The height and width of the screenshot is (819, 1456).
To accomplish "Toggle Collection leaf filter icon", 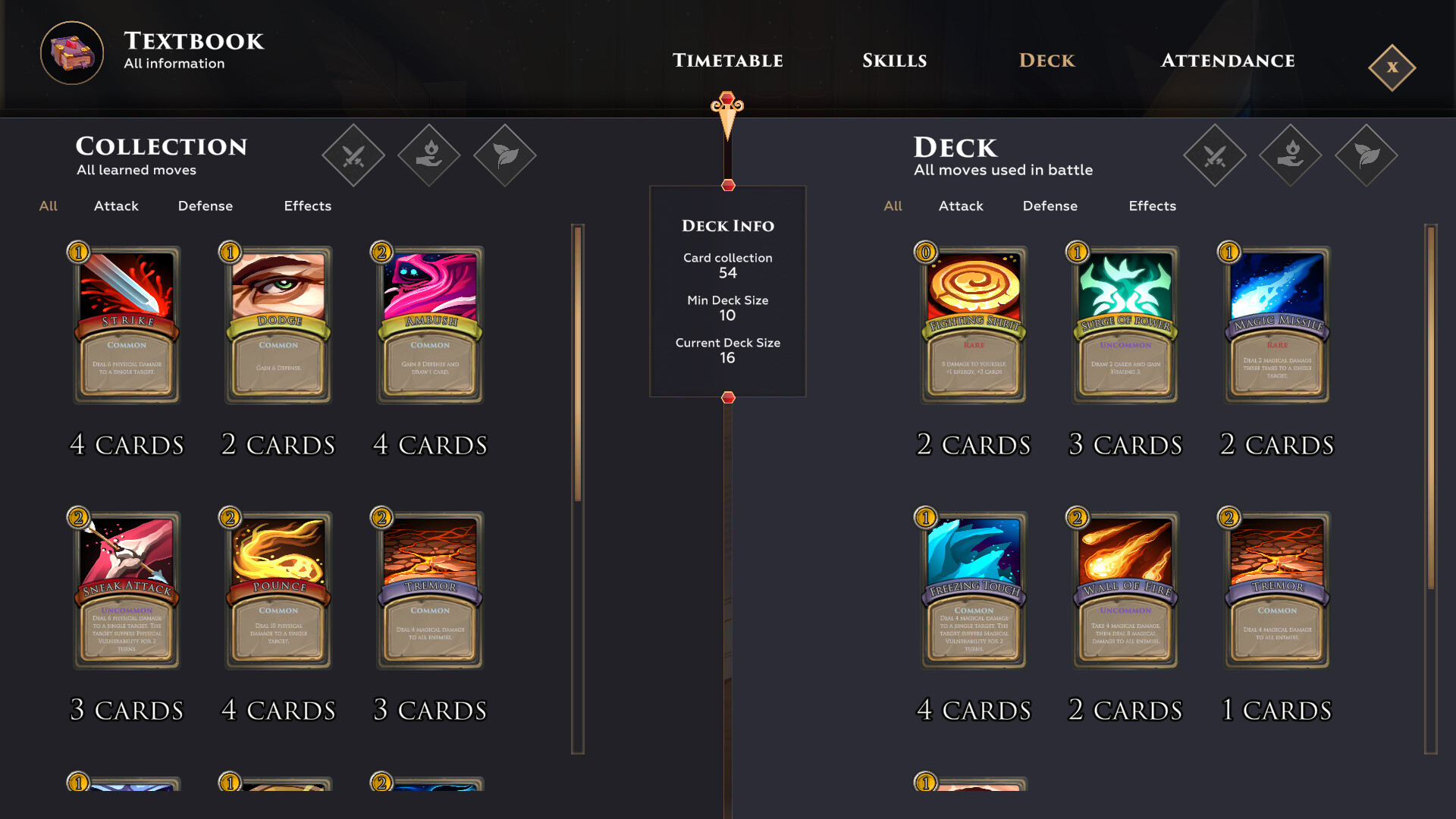I will tap(505, 155).
